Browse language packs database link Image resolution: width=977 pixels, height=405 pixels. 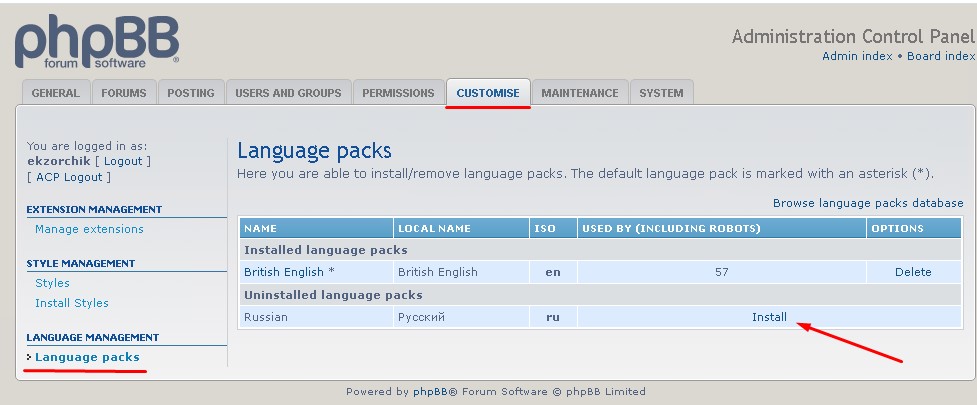pyautogui.click(x=868, y=203)
